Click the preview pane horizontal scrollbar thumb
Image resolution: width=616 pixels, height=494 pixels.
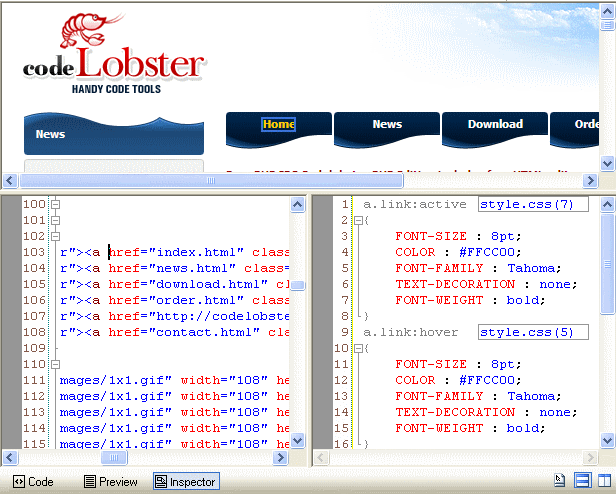pos(211,180)
